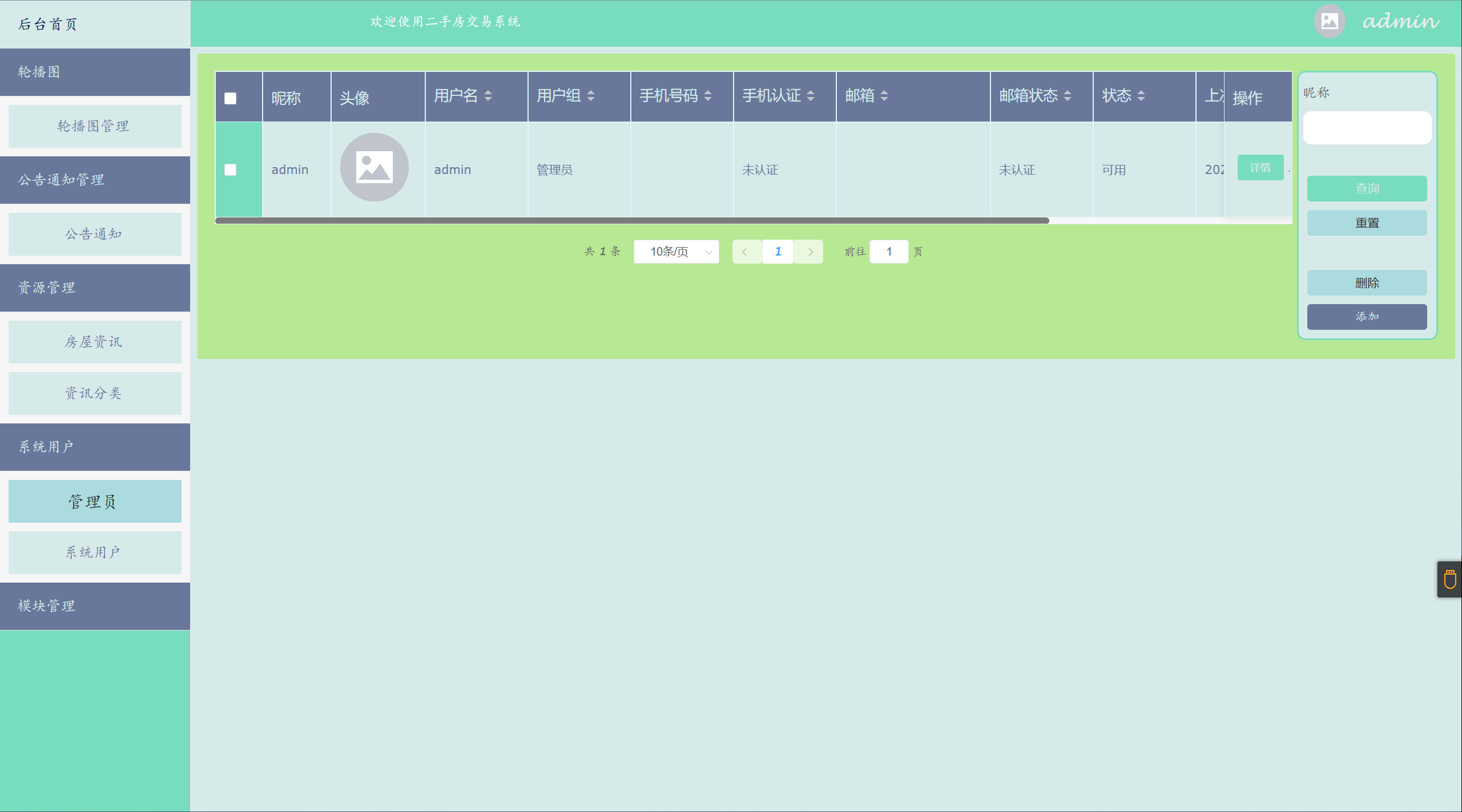The width and height of the screenshot is (1462, 812).
Task: Click the 查询 search button
Action: point(1367,188)
